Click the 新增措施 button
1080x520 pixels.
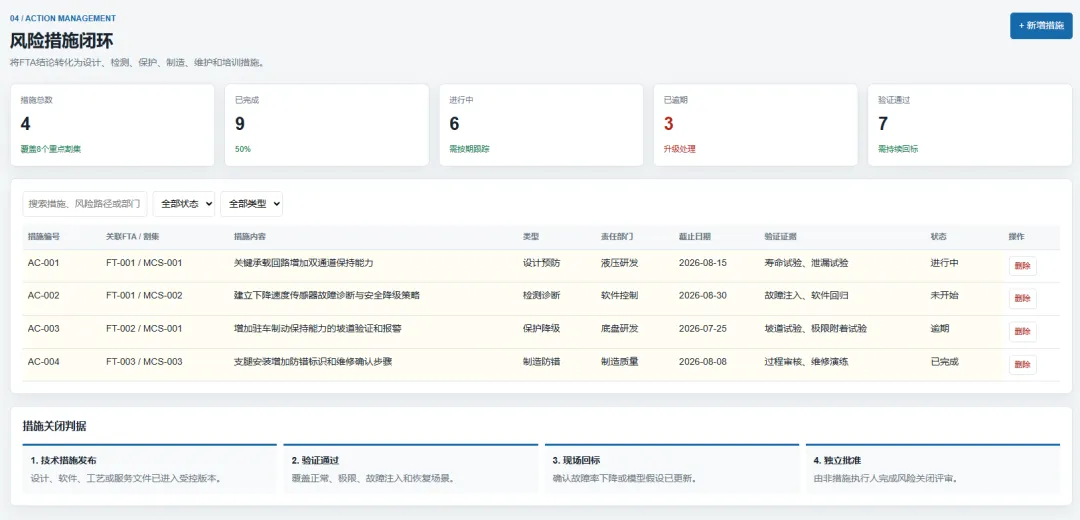coord(1041,25)
